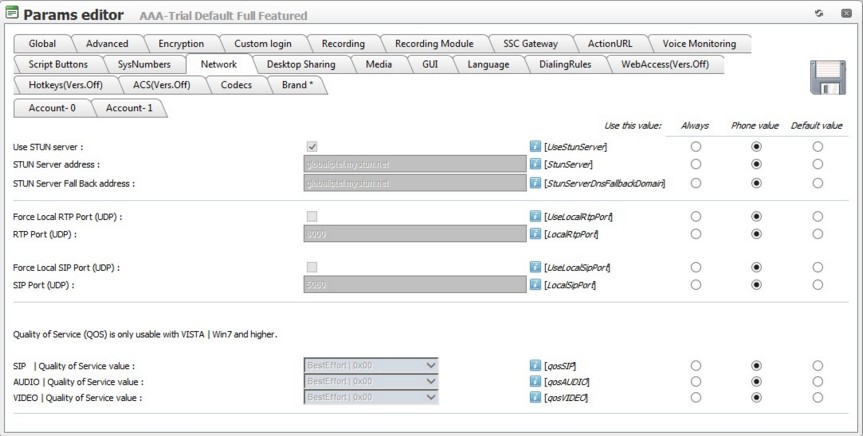
Task: Open the Codecs tab
Action: pyautogui.click(x=236, y=86)
